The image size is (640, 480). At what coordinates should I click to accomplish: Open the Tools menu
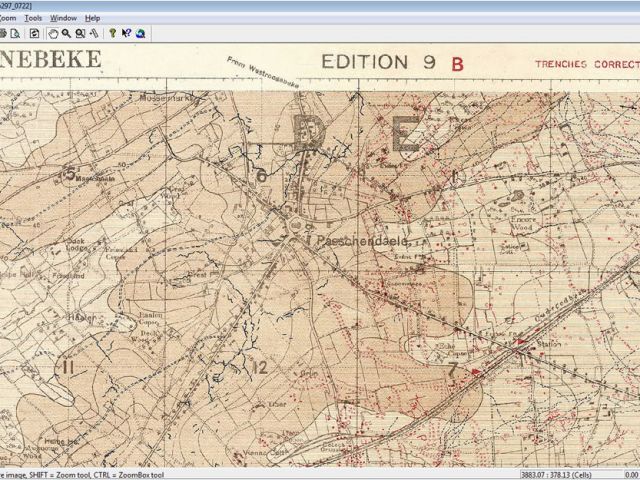pyautogui.click(x=33, y=18)
